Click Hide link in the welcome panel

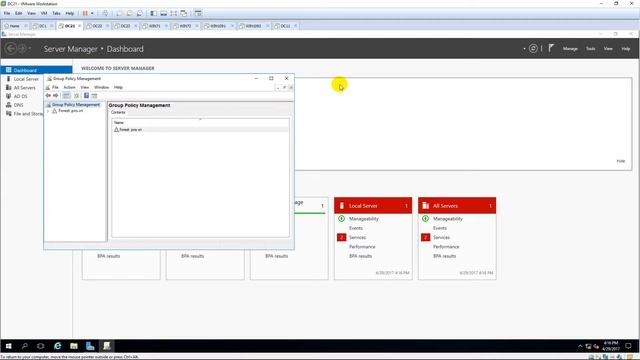point(620,161)
